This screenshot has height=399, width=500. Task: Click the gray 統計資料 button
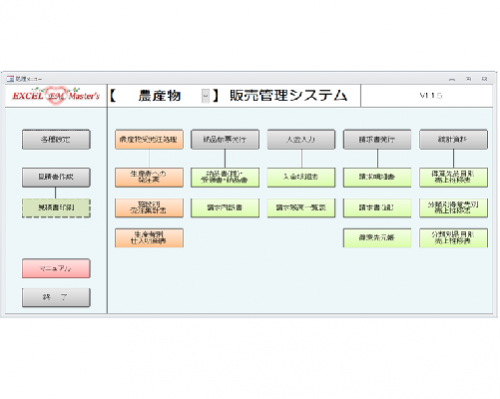pos(453,139)
